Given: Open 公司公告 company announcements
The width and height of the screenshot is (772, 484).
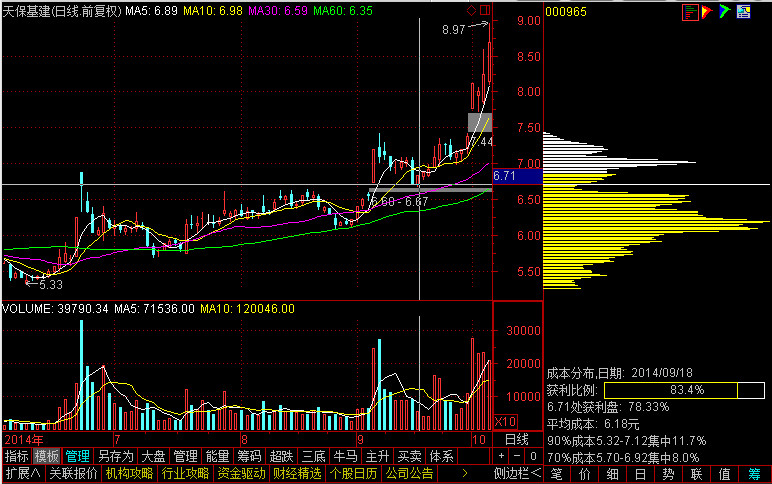Looking at the screenshot, I should (409, 473).
